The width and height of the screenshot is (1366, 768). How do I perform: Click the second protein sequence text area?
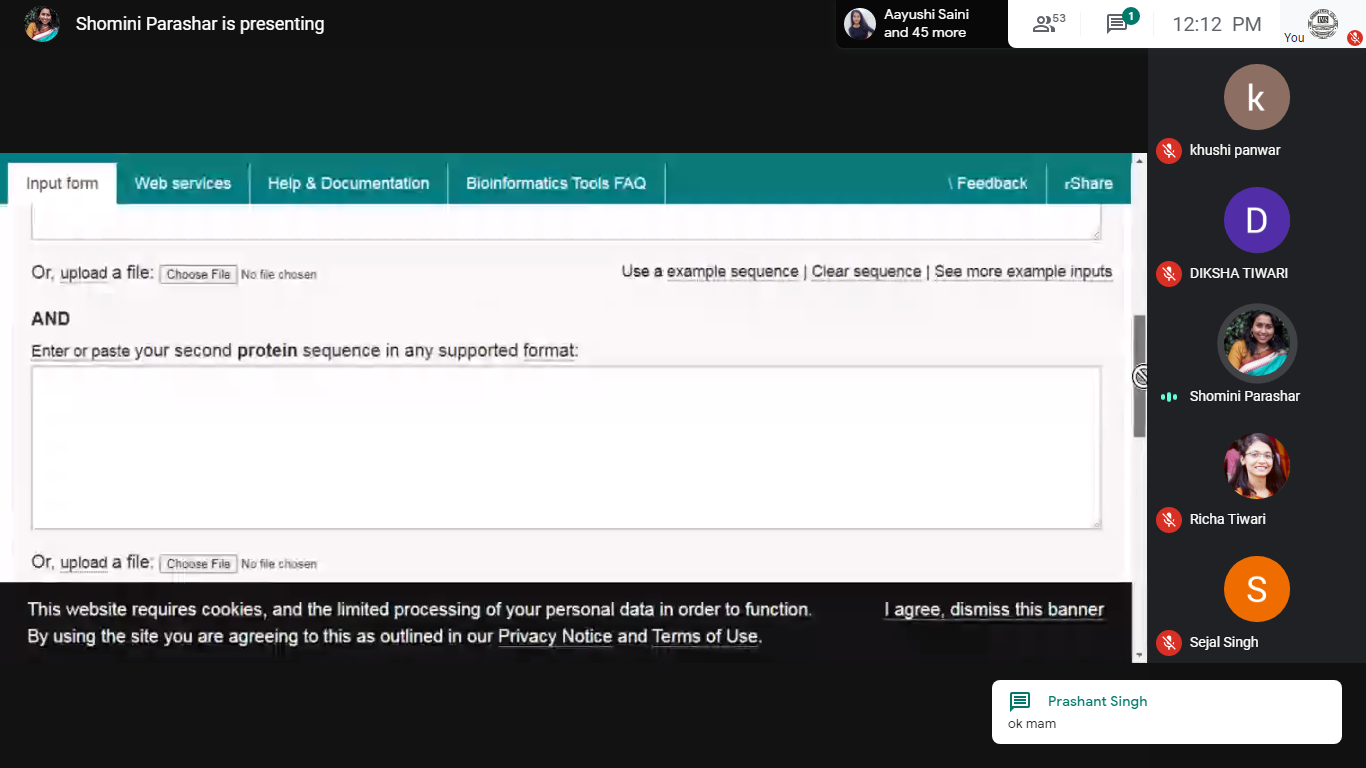566,447
